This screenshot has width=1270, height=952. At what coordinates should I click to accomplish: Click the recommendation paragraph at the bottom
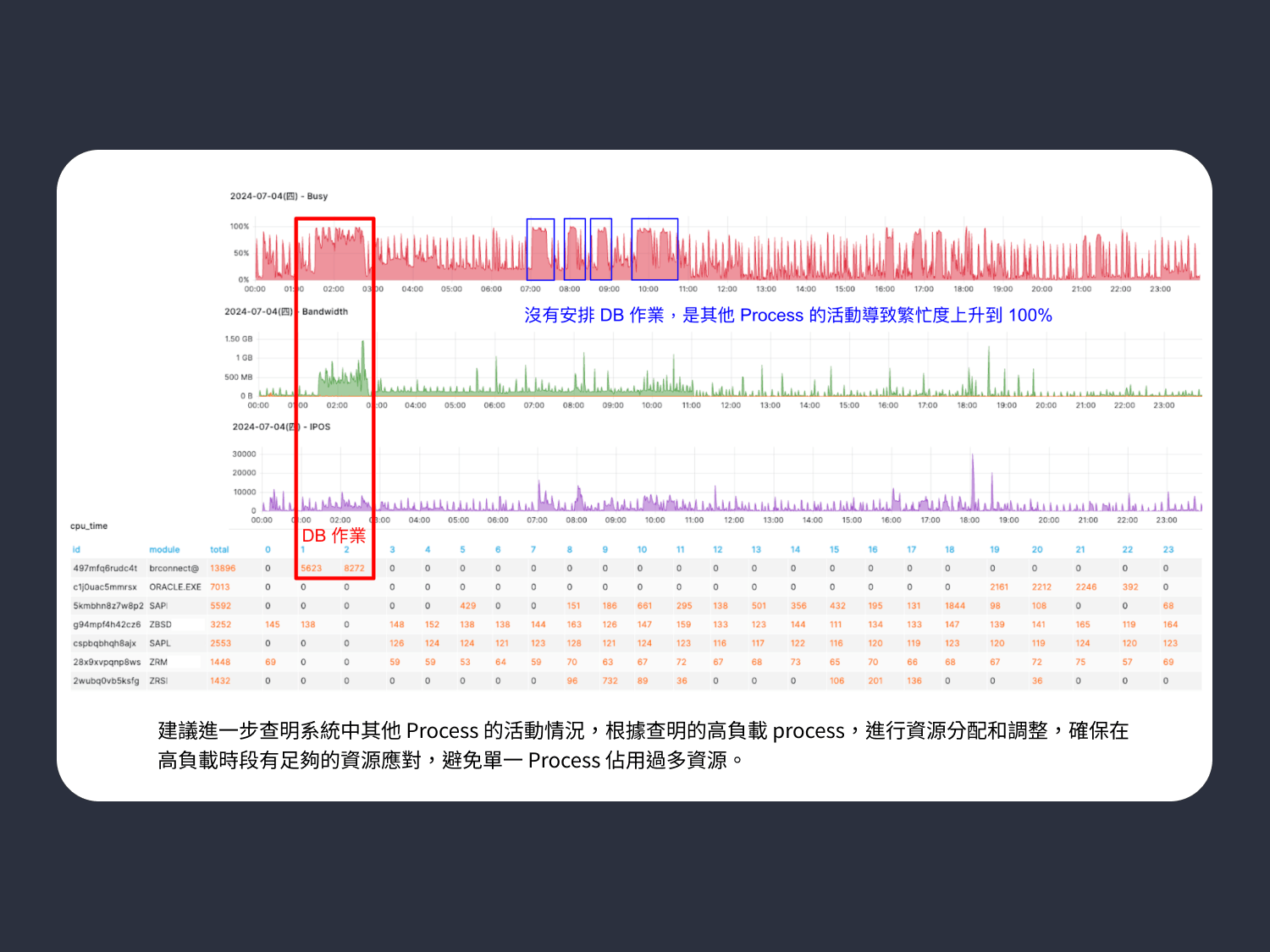(x=643, y=746)
